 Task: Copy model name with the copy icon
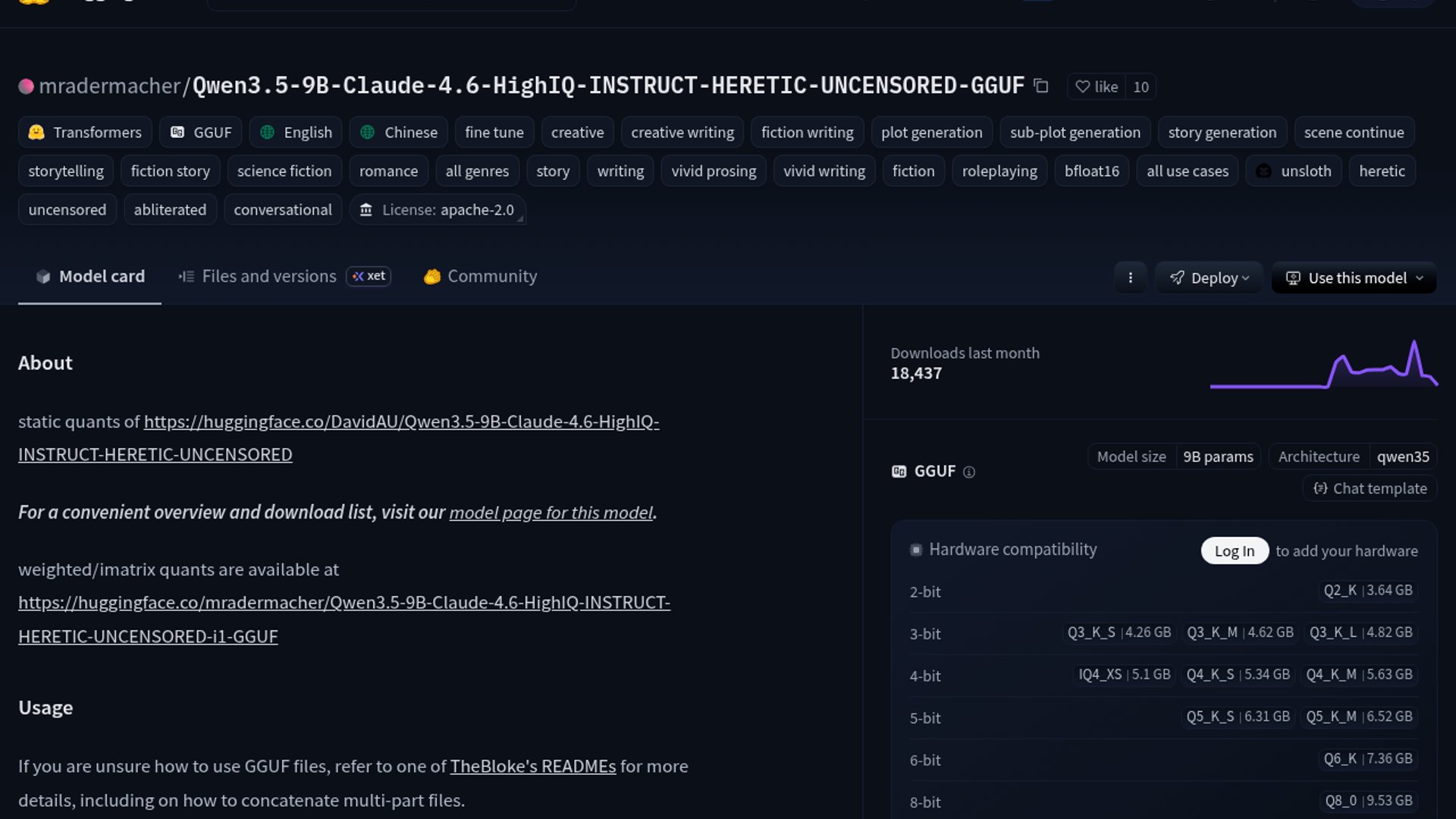click(x=1041, y=86)
